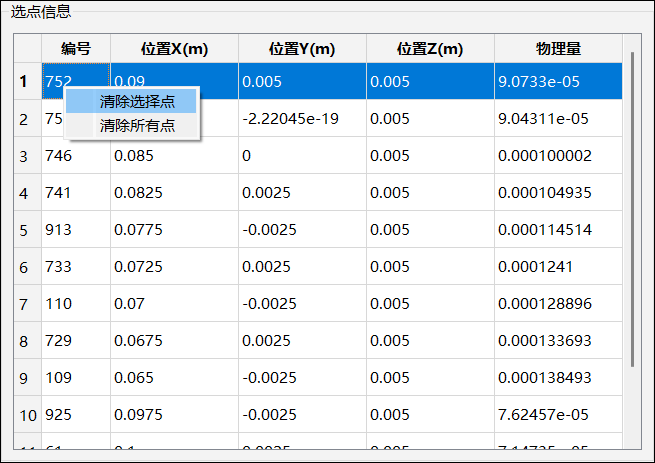Screen dimensions: 655x463
Task: Click physical value 0.000104935 cell
Action: coord(558,193)
